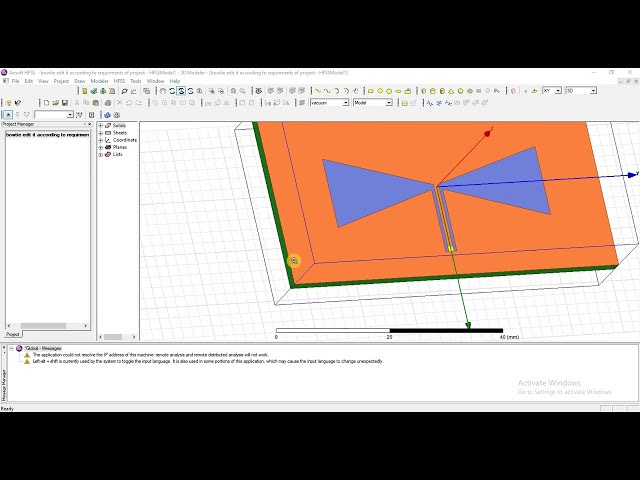The width and height of the screenshot is (640, 480).
Task: Click the Project Manager horizontal scrollbar
Action: coord(47,326)
